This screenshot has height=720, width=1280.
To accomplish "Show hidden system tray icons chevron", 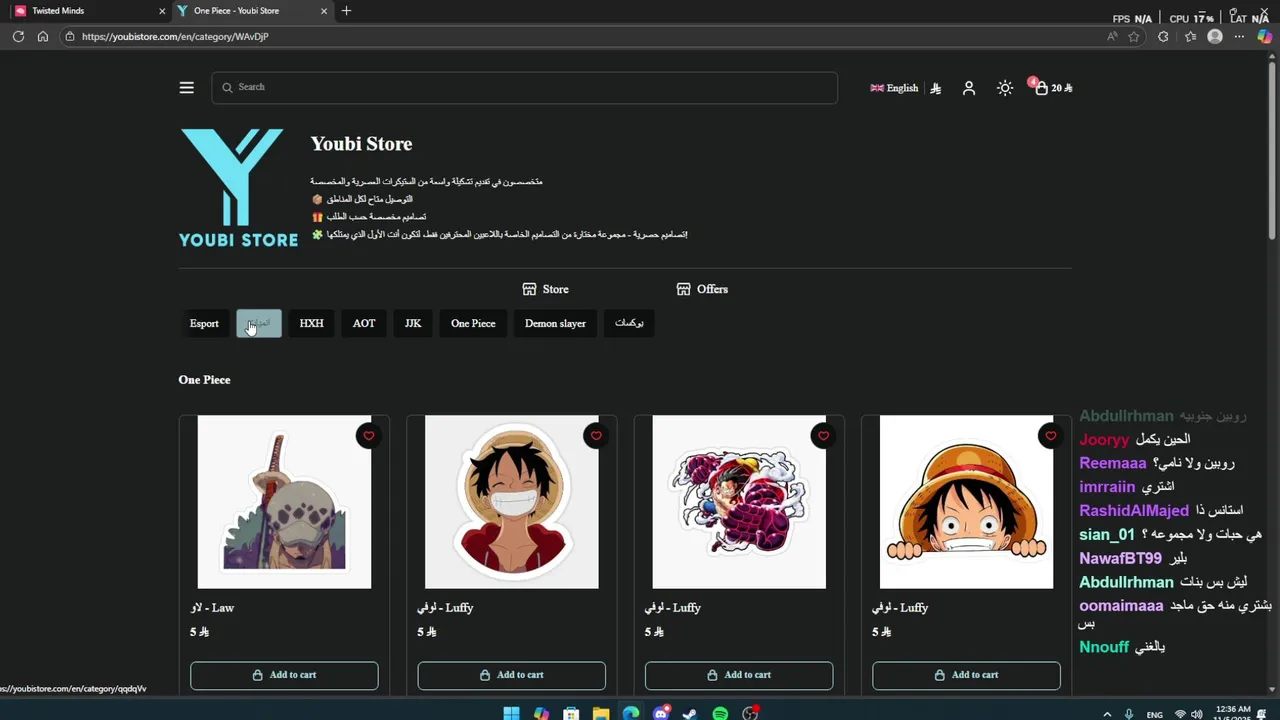I will point(1106,714).
